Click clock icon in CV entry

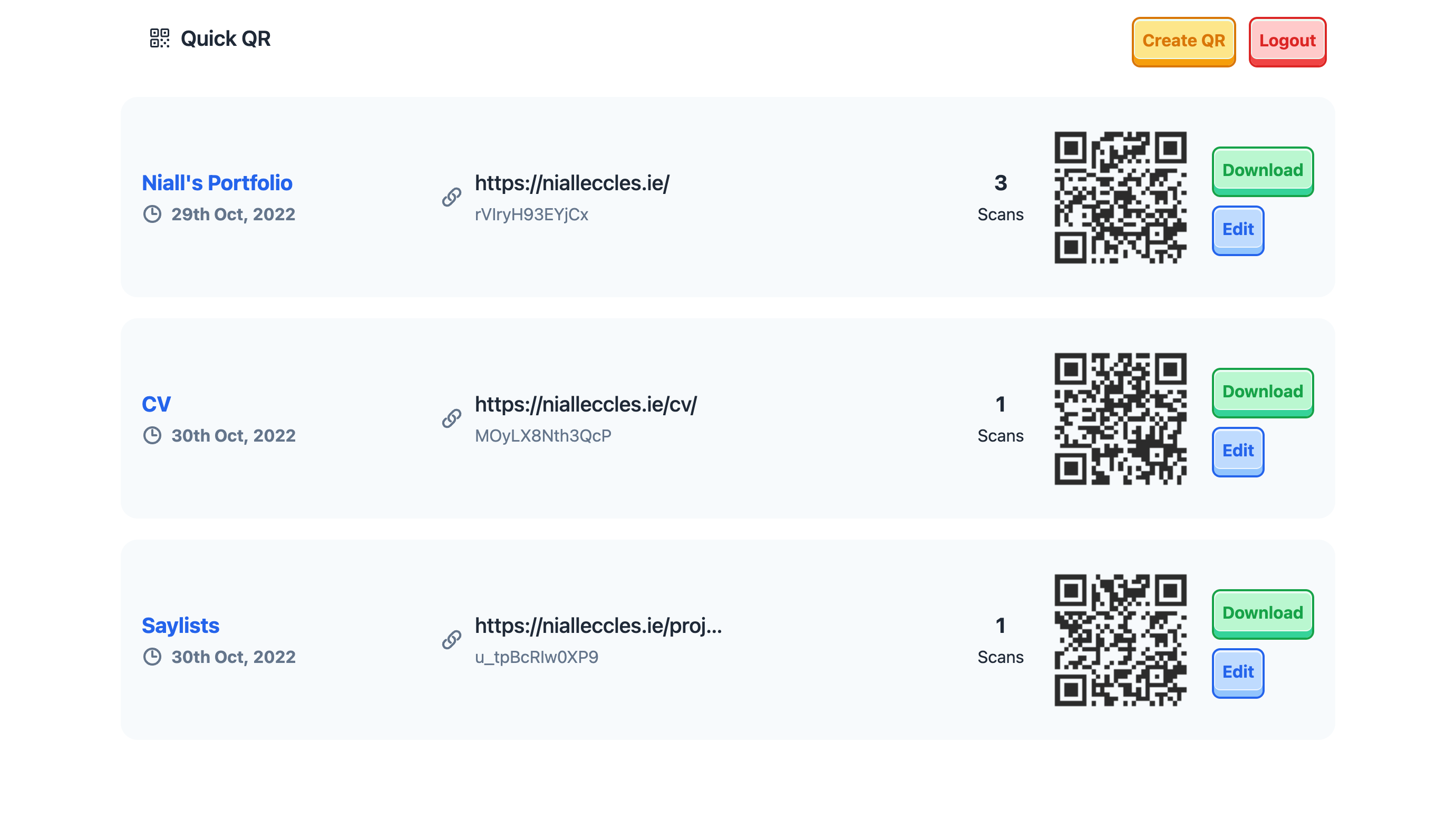(x=152, y=436)
